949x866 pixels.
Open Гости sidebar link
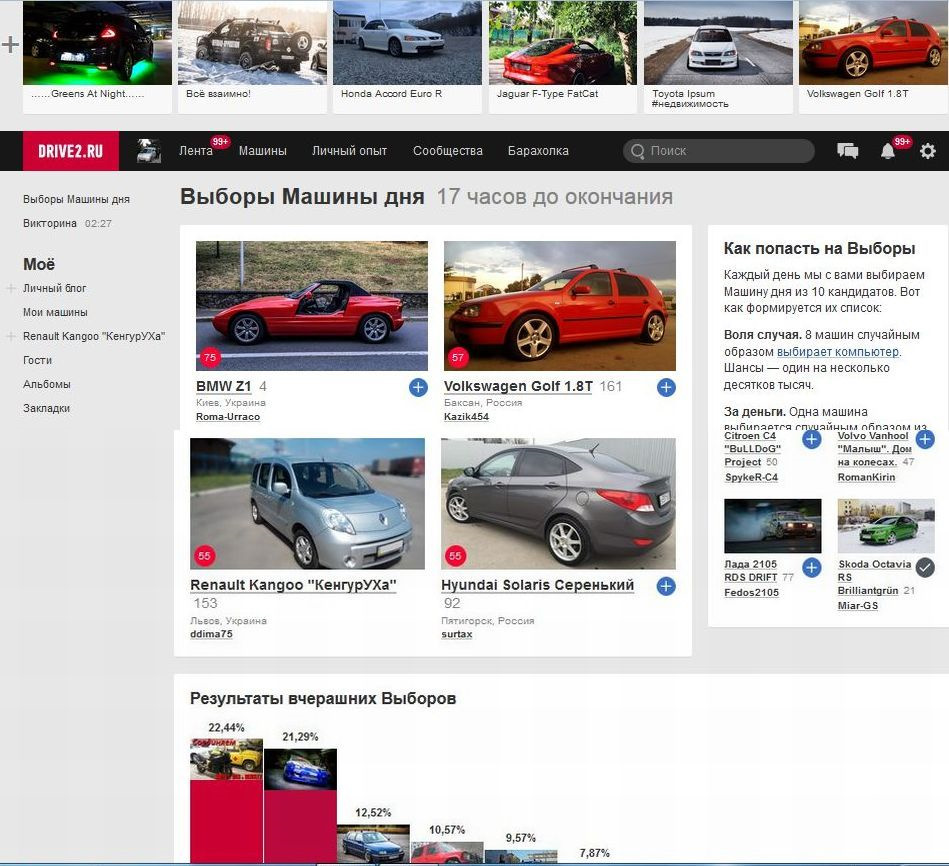click(x=38, y=360)
